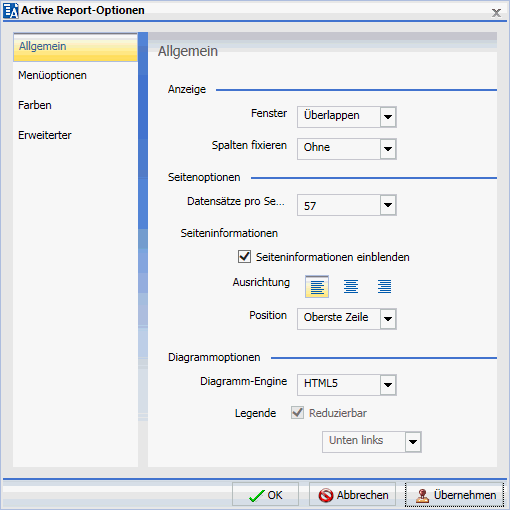Open the Spalten fixieren dropdown
This screenshot has width=510, height=510.
[x=388, y=149]
